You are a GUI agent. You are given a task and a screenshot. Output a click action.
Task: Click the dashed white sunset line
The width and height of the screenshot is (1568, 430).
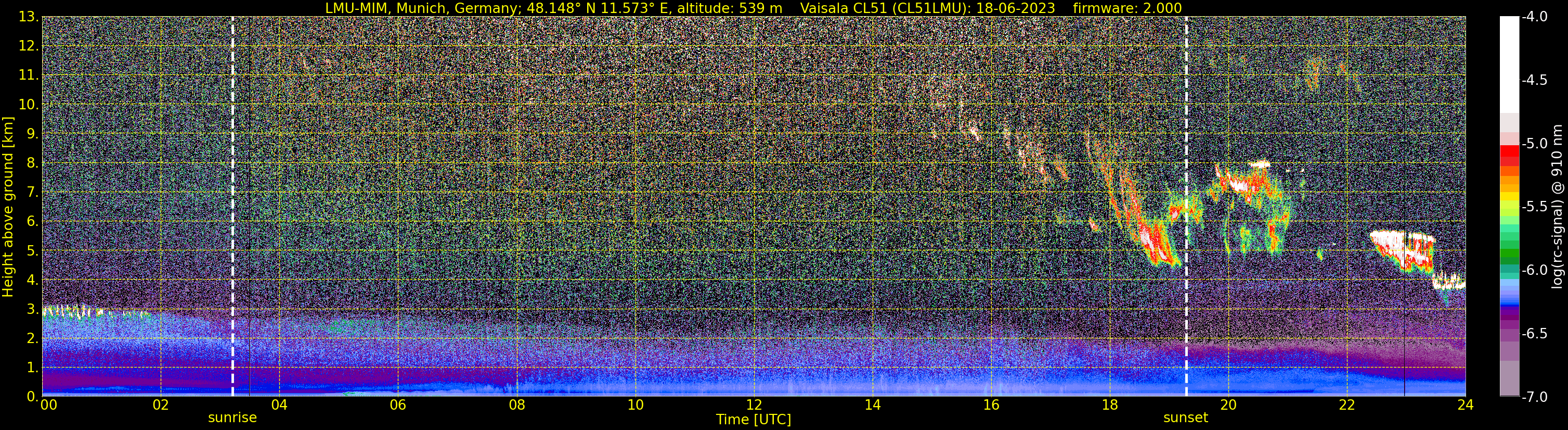1186,207
